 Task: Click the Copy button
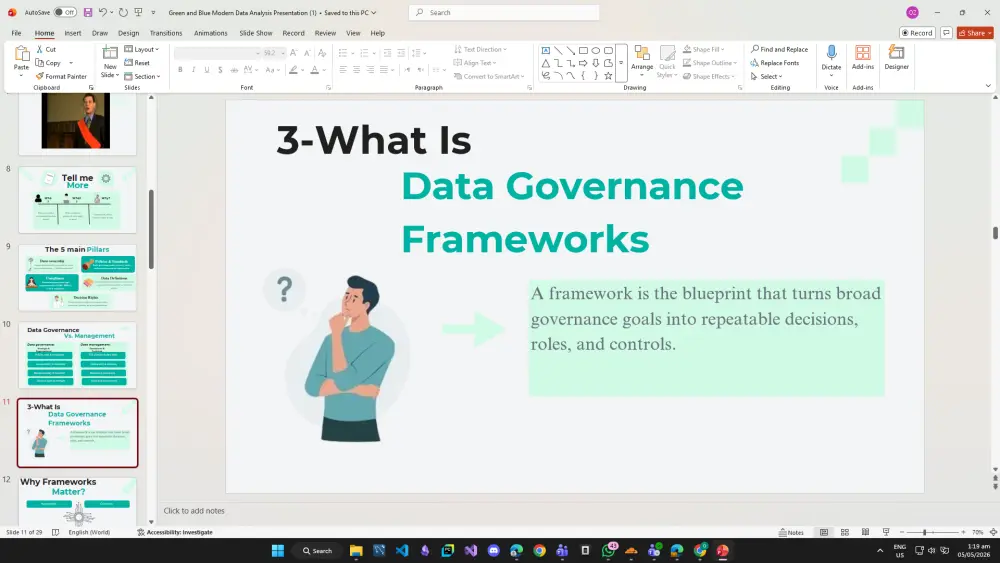coord(48,62)
